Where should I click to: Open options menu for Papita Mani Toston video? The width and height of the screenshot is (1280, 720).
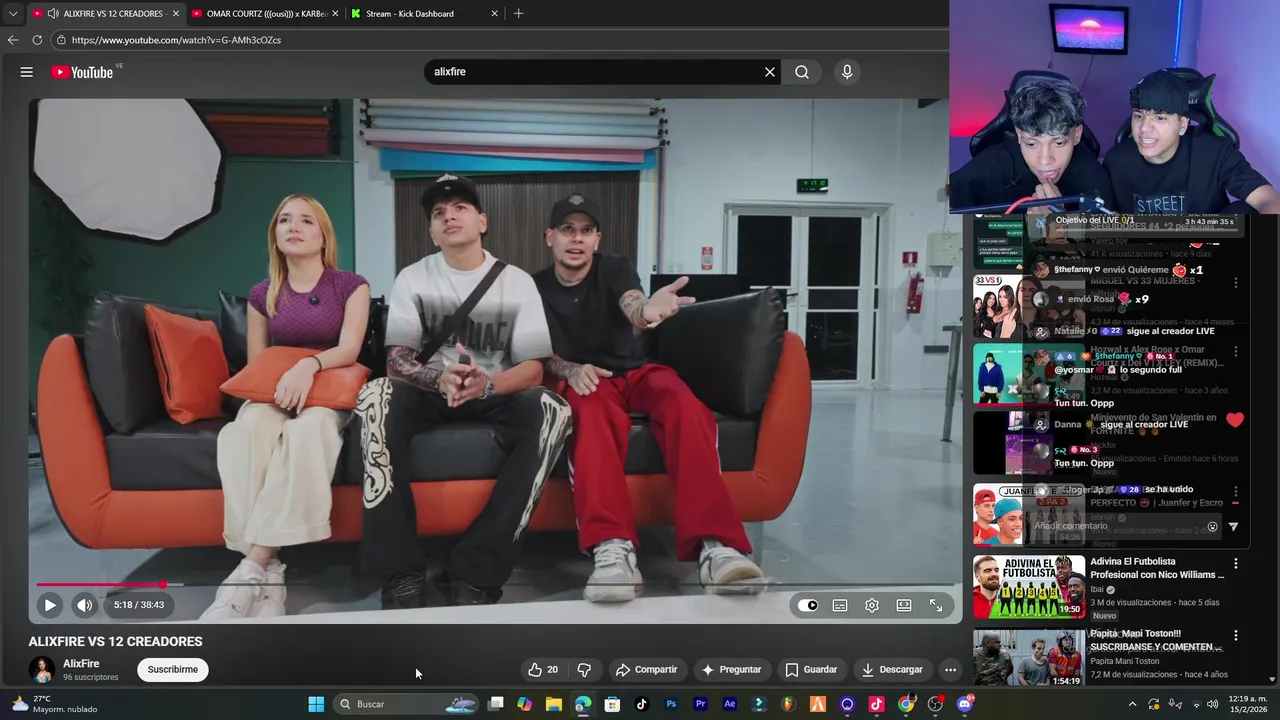click(x=1236, y=636)
